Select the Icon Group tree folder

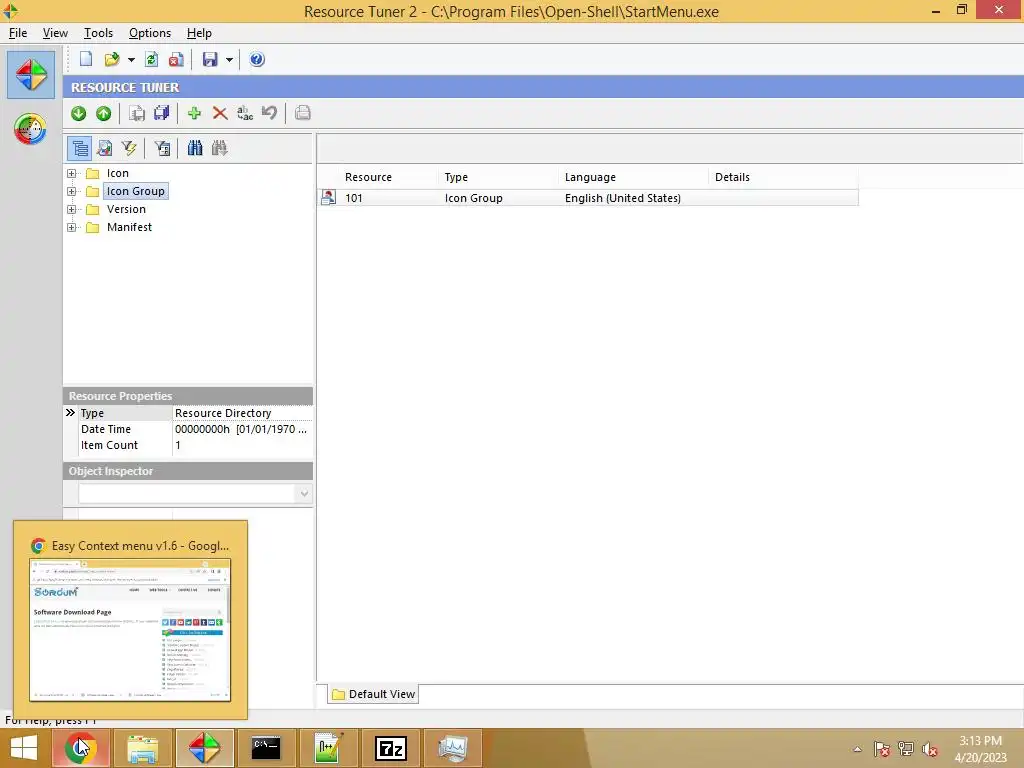pos(136,191)
